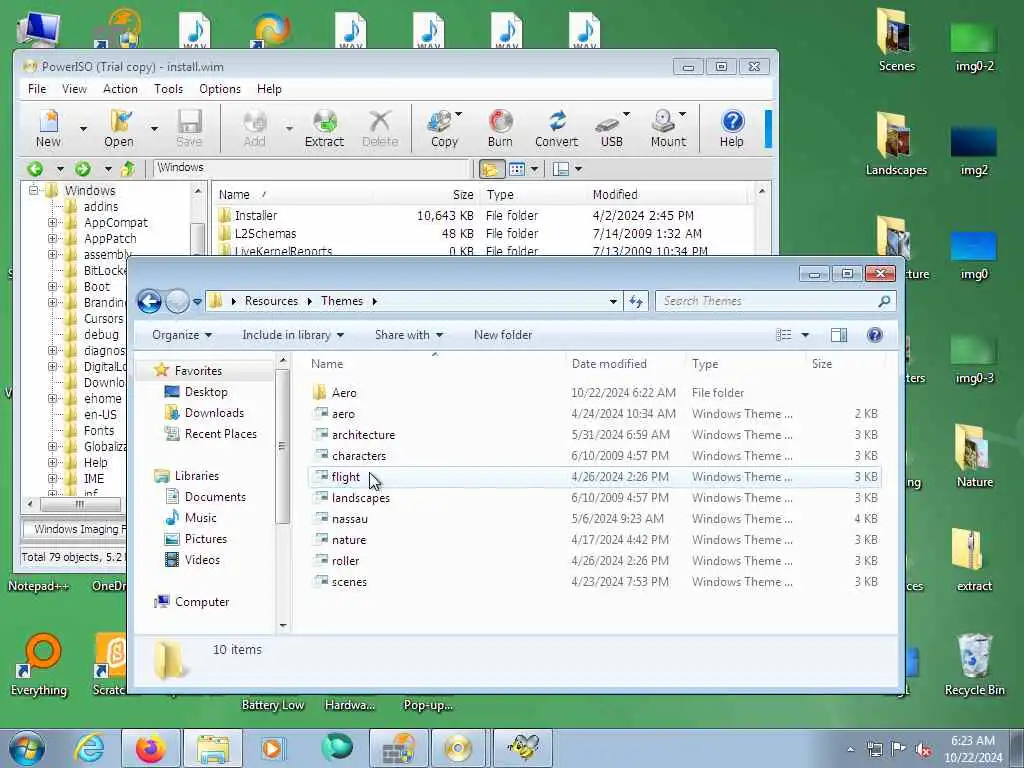
Task: Click the Convert icon in PowerISO
Action: point(556,128)
